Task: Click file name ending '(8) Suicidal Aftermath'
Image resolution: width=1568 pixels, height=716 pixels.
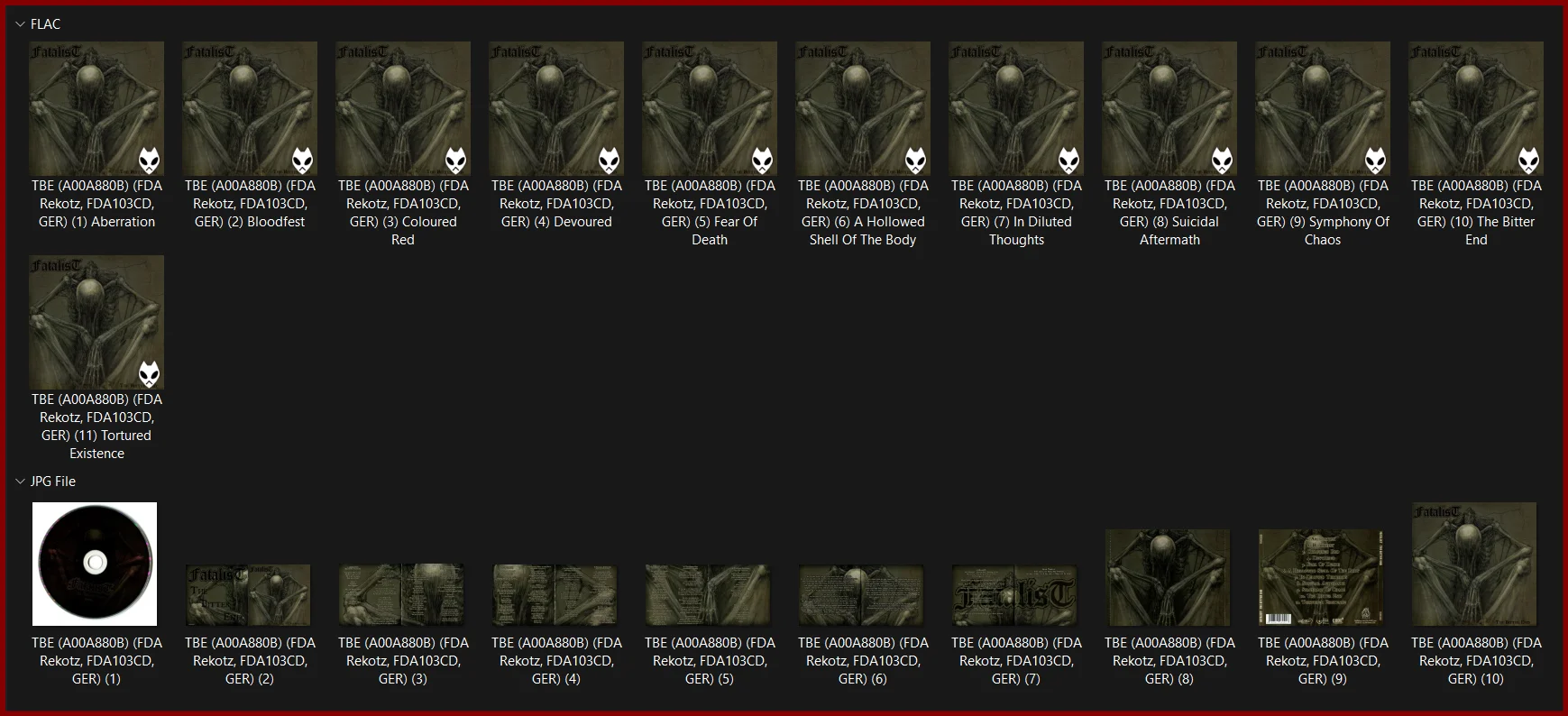Action: point(1169,213)
